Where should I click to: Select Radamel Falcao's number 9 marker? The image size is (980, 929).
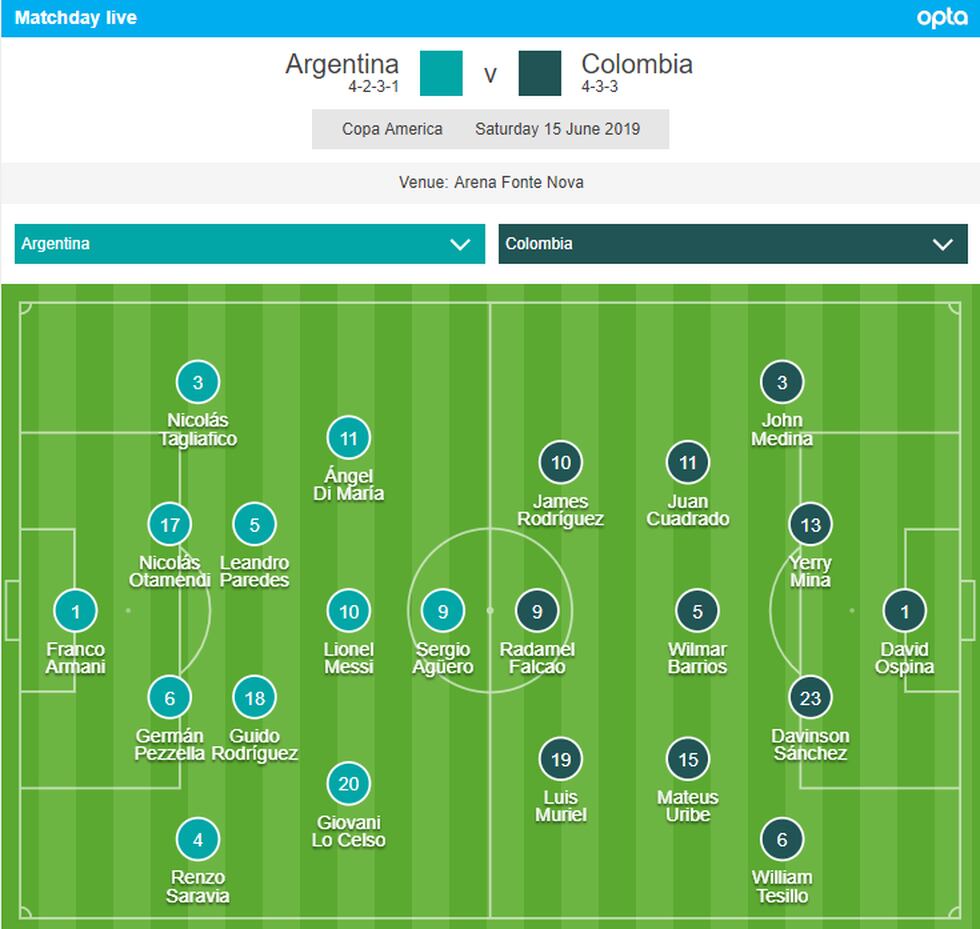coord(537,612)
